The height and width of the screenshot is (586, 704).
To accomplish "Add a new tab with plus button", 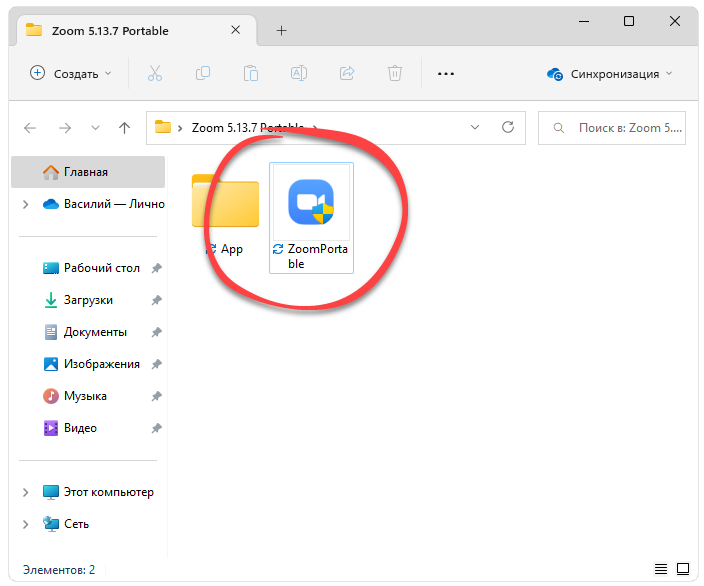I will [x=282, y=31].
